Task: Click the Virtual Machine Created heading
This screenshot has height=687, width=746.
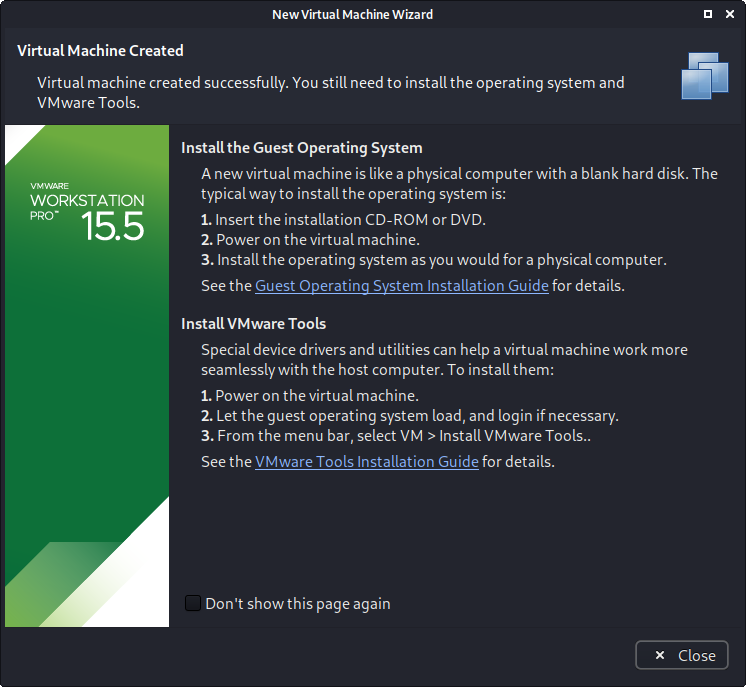Action: point(100,51)
